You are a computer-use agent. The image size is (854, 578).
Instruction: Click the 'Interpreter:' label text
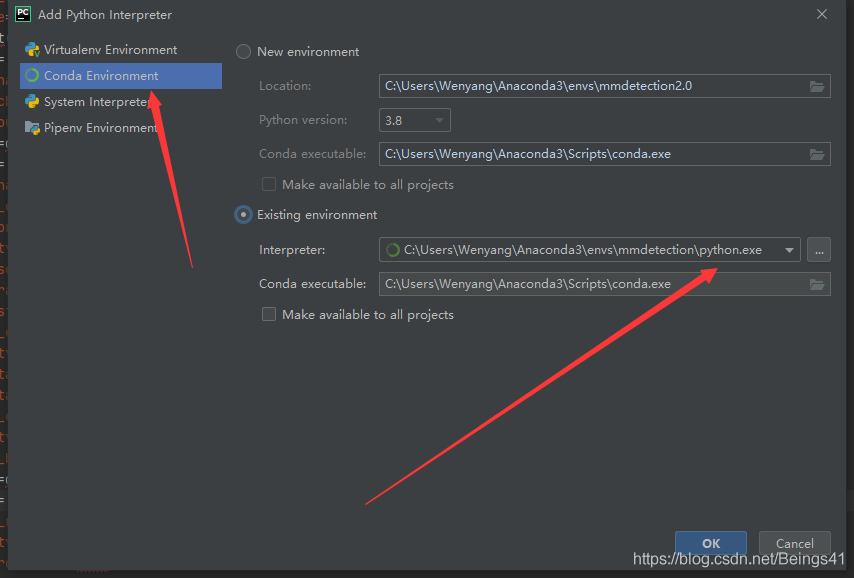pos(292,250)
